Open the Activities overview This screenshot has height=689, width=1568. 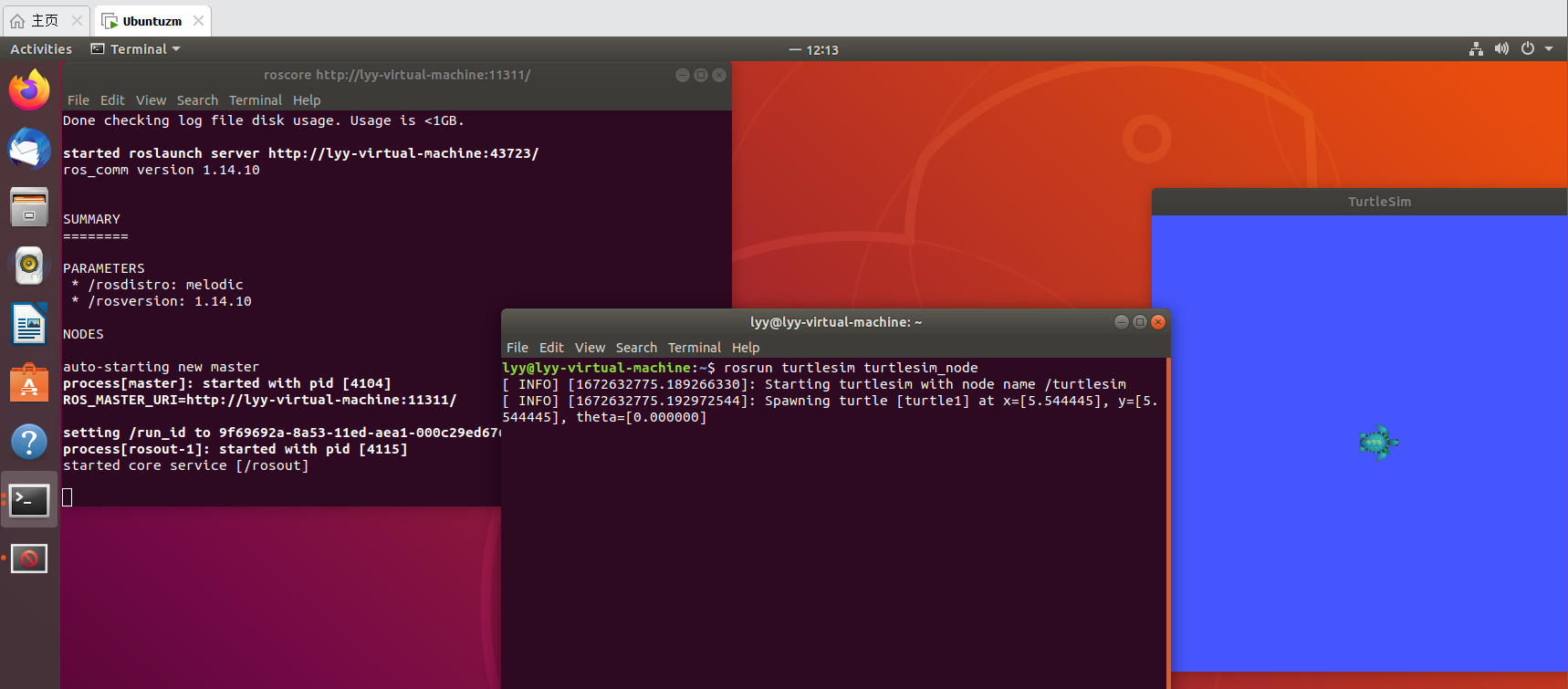point(41,49)
